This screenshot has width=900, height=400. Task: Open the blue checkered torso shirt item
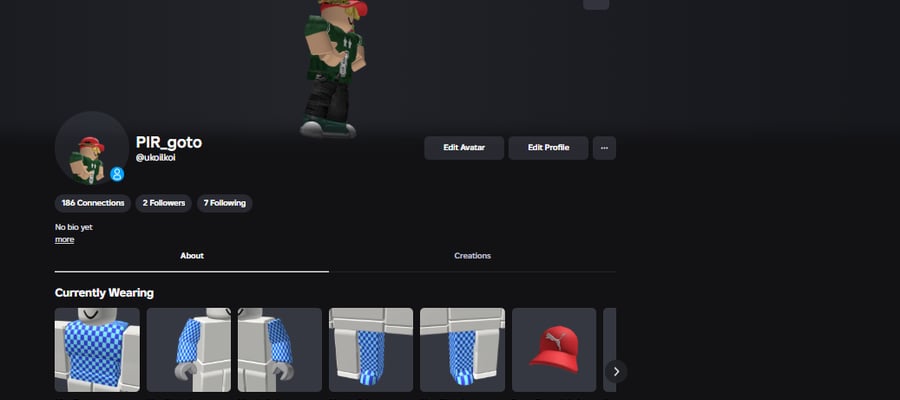(97, 349)
